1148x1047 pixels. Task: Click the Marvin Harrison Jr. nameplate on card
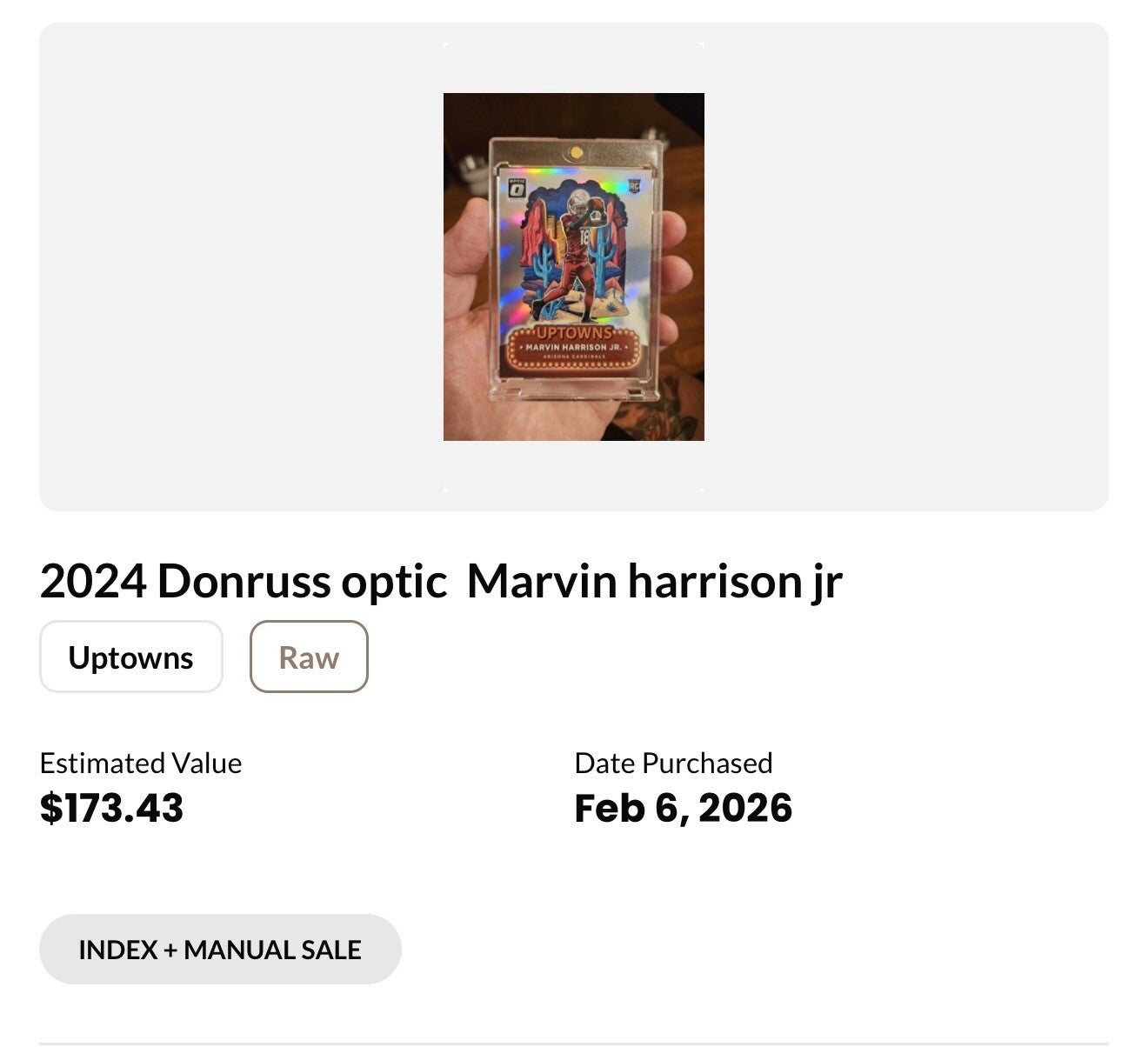(574, 347)
